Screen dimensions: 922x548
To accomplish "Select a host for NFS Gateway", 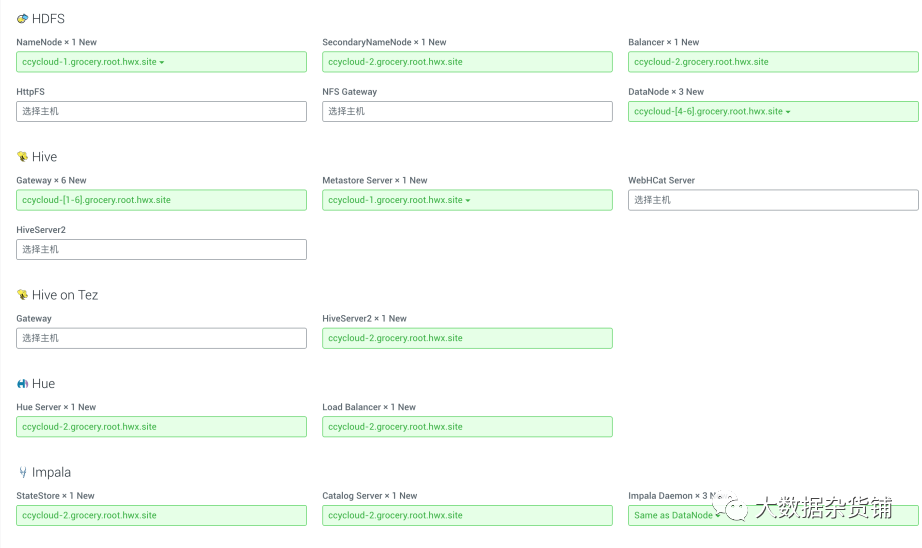I will pyautogui.click(x=467, y=111).
